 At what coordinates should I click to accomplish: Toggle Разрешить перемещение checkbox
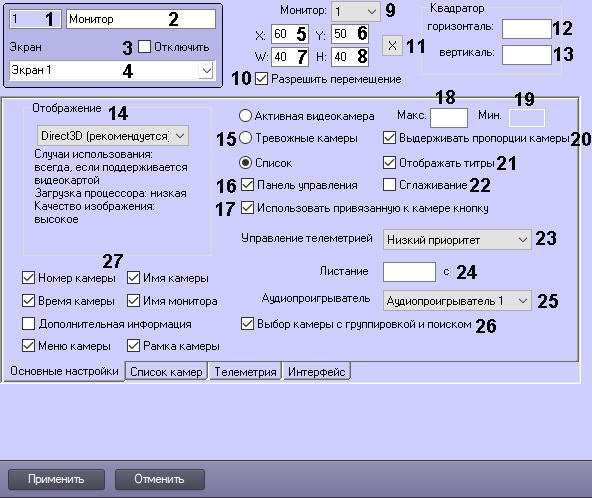coord(261,79)
